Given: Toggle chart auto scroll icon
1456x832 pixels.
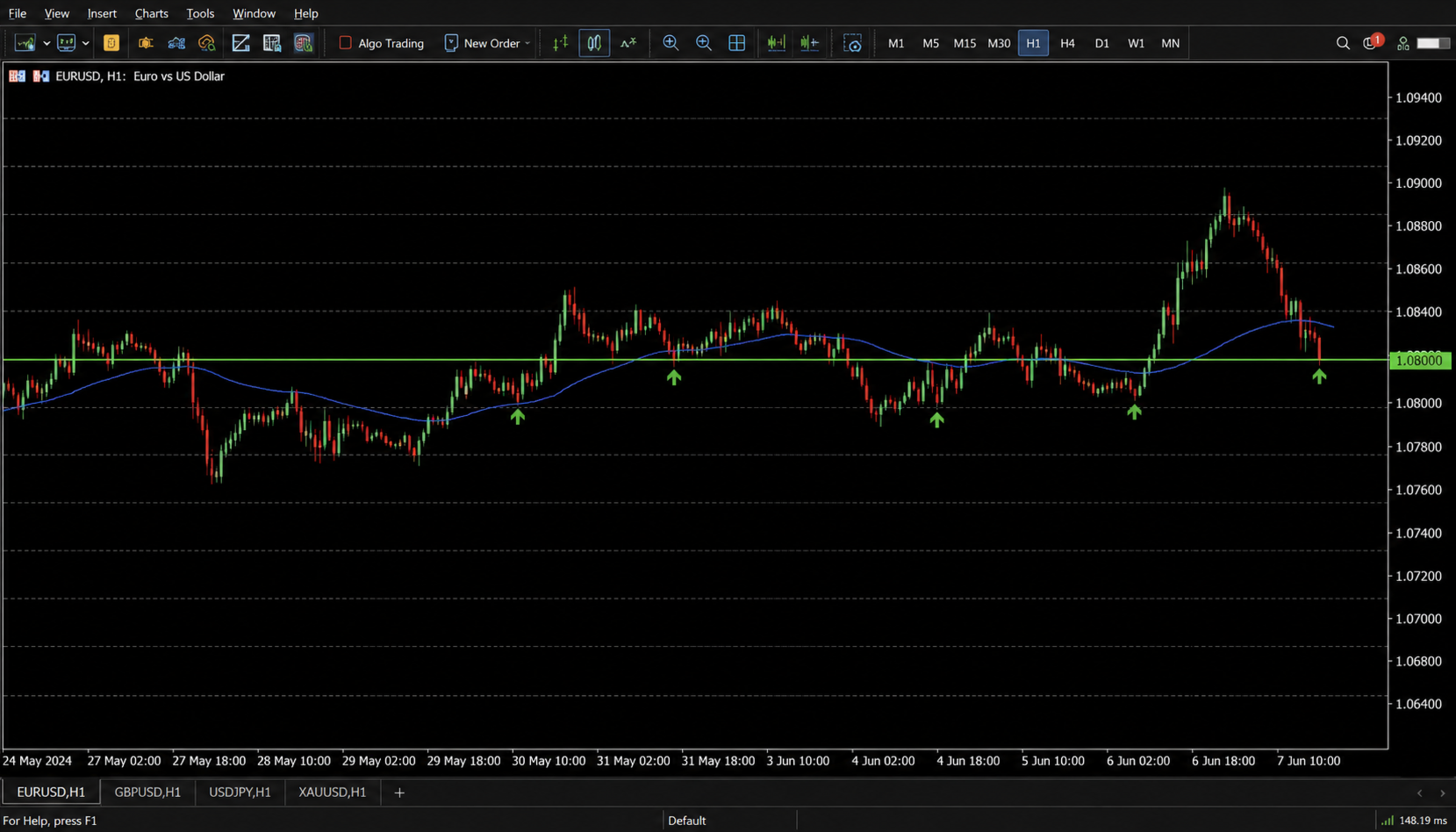Looking at the screenshot, I should (x=776, y=43).
